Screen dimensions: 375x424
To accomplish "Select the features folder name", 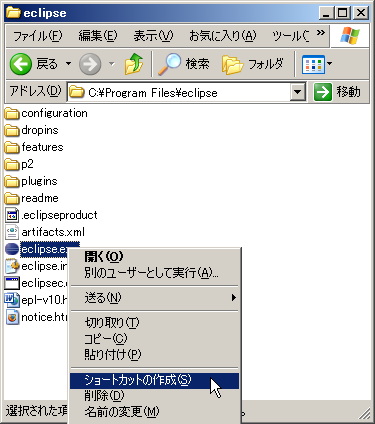I will coord(42,147).
